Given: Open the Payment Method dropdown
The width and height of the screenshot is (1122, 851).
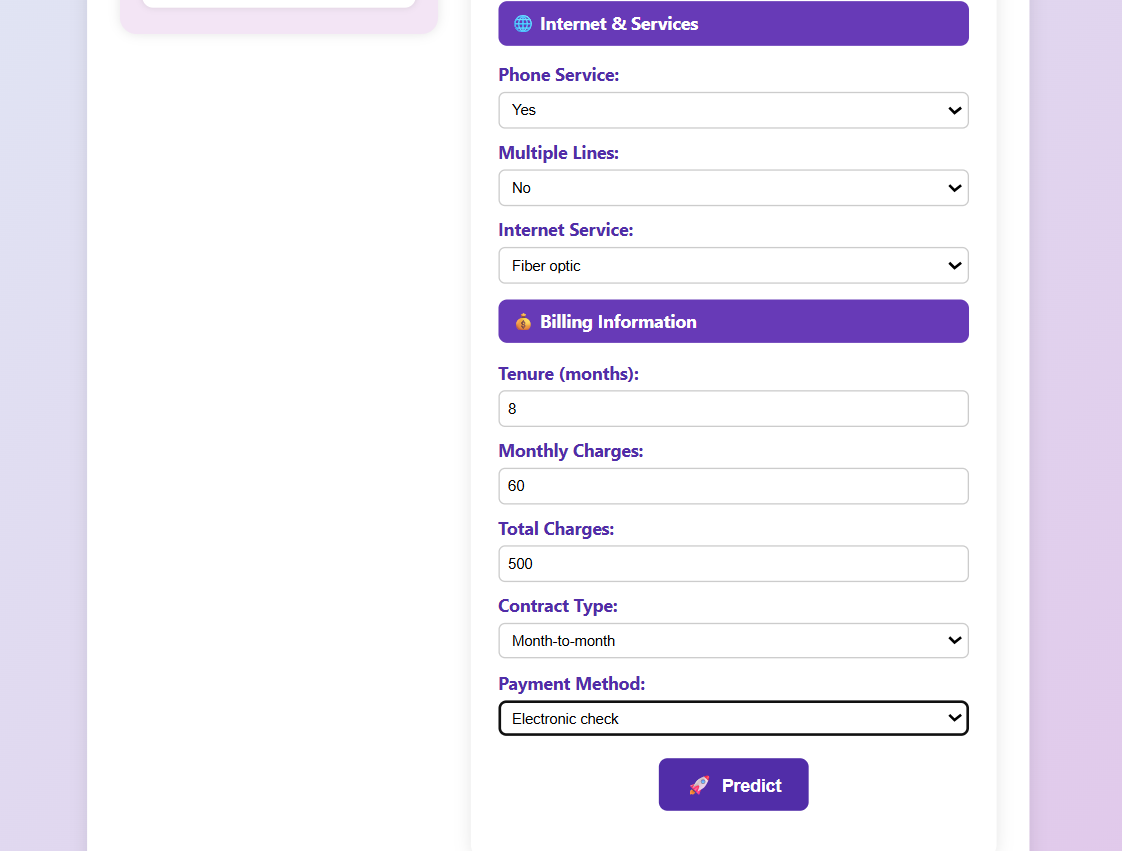Looking at the screenshot, I should 733,719.
